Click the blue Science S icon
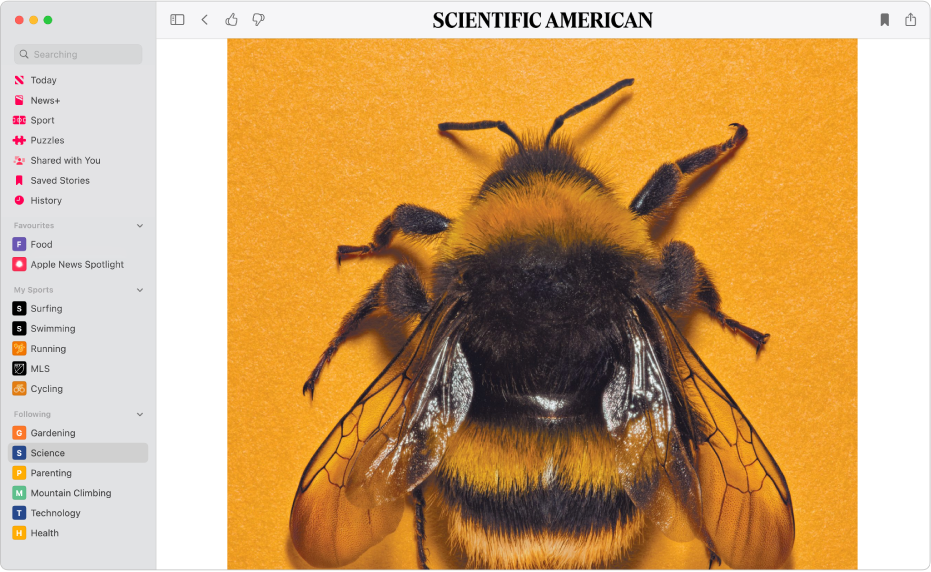The image size is (931, 572). point(19,453)
